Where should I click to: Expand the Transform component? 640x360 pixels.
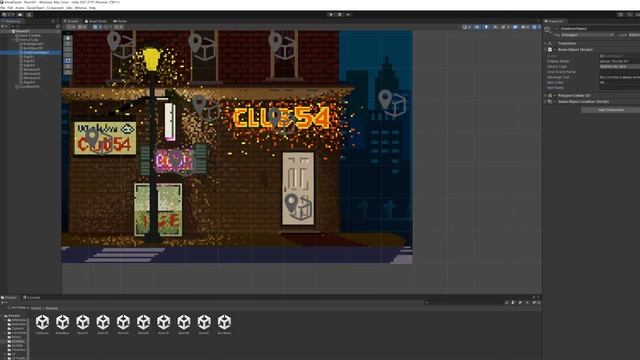point(546,43)
